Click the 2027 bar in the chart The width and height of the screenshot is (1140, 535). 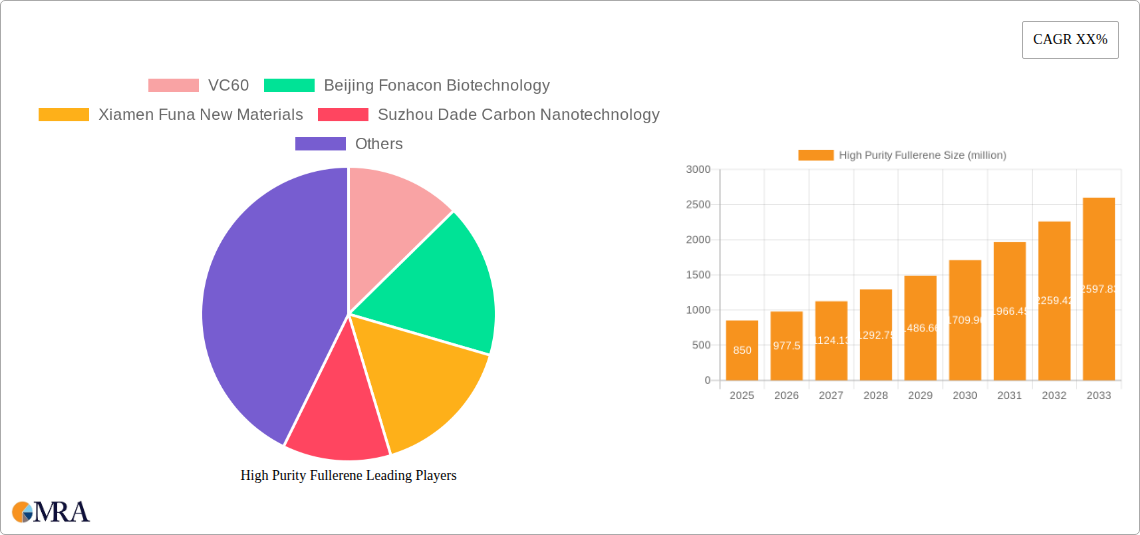point(831,341)
